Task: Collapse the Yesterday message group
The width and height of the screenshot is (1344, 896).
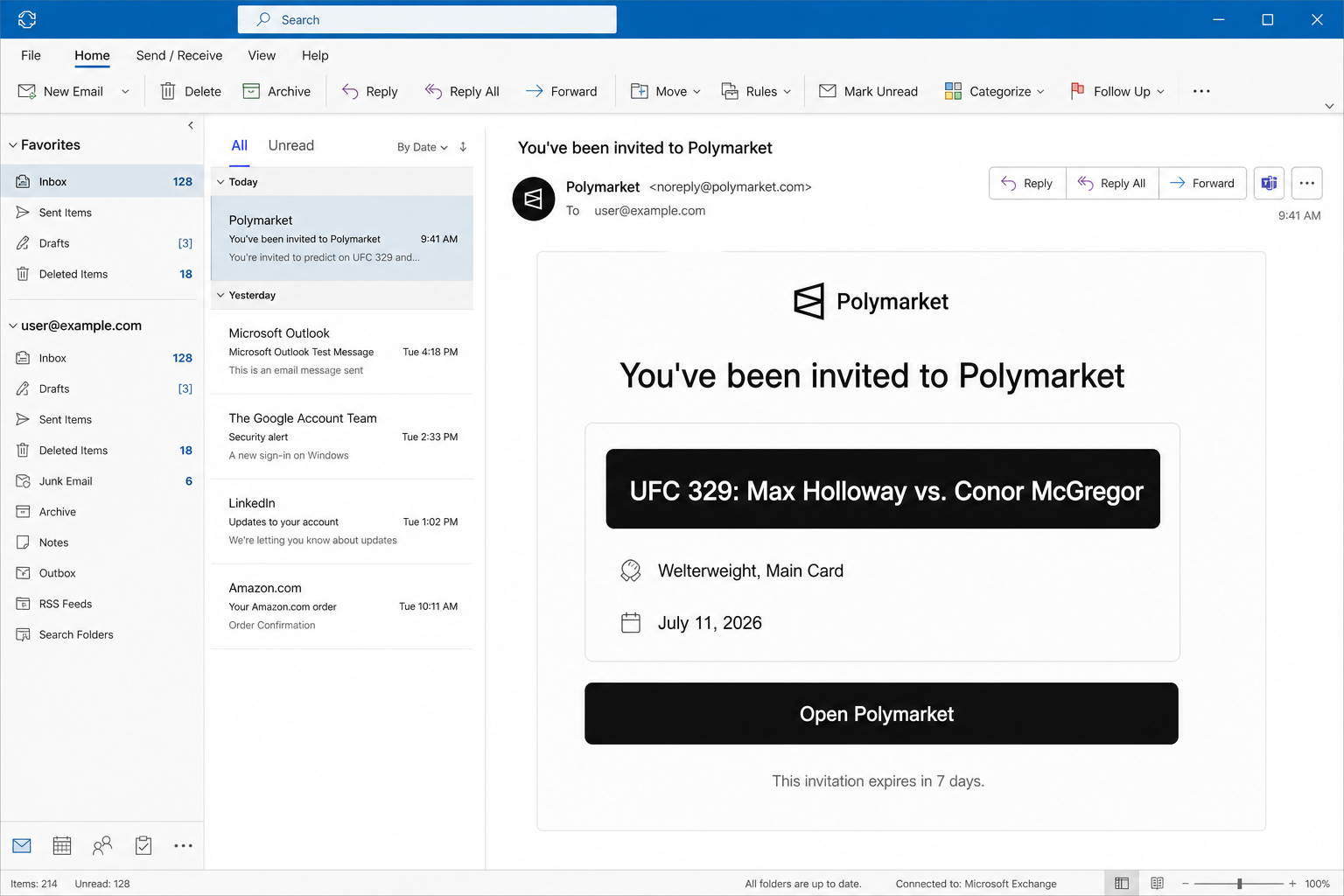Action: (220, 295)
